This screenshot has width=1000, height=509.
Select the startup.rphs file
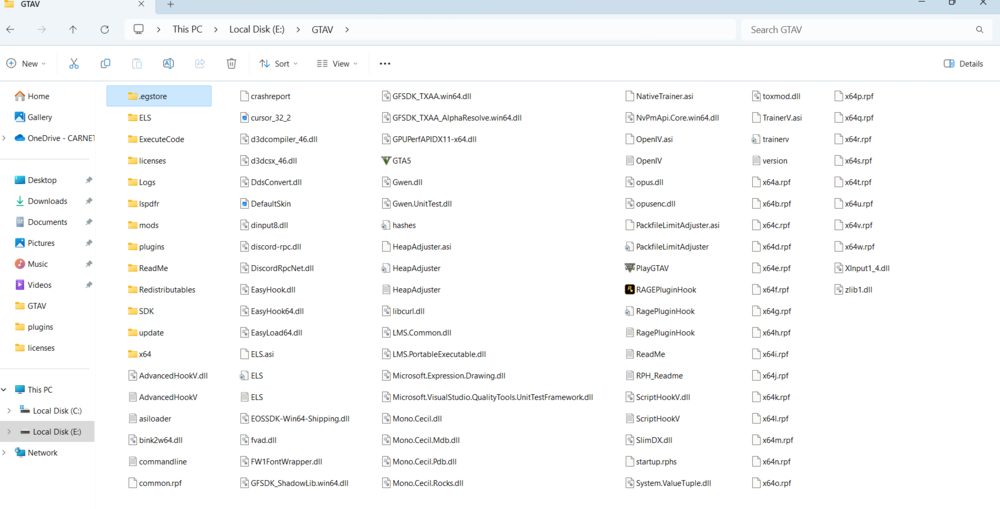click(651, 461)
